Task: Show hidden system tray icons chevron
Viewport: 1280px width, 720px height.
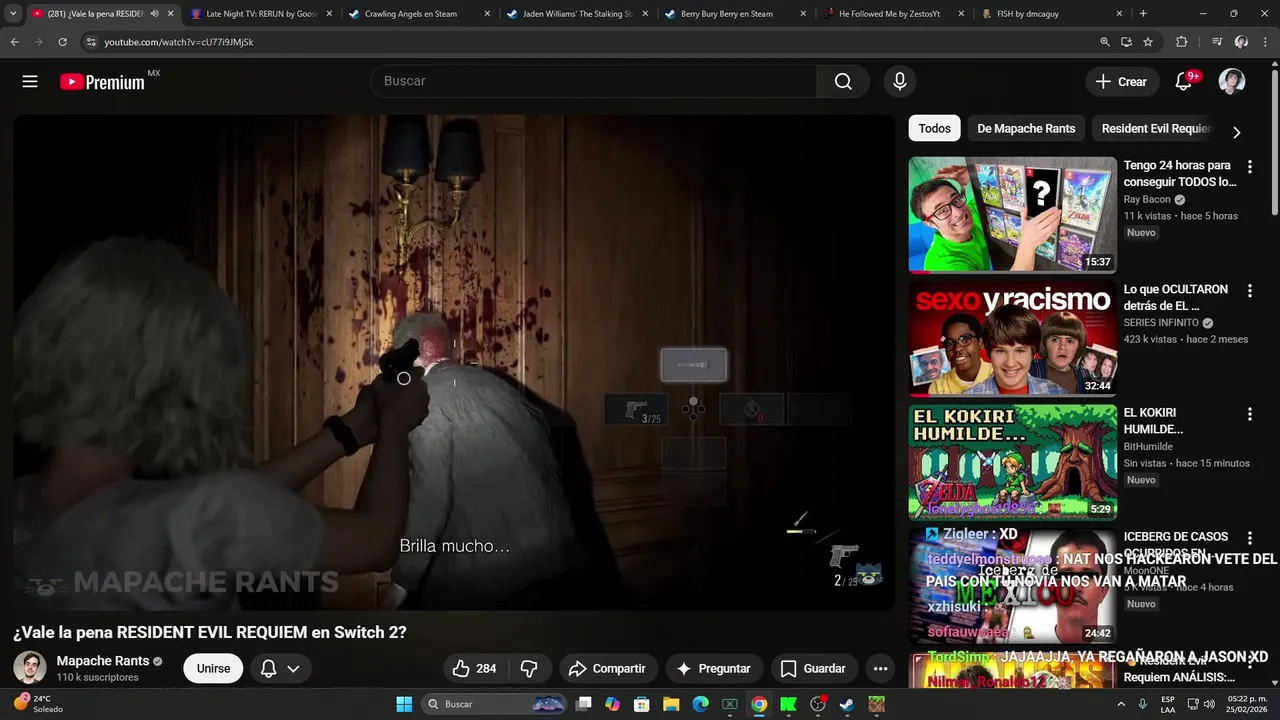Action: click(x=1120, y=704)
